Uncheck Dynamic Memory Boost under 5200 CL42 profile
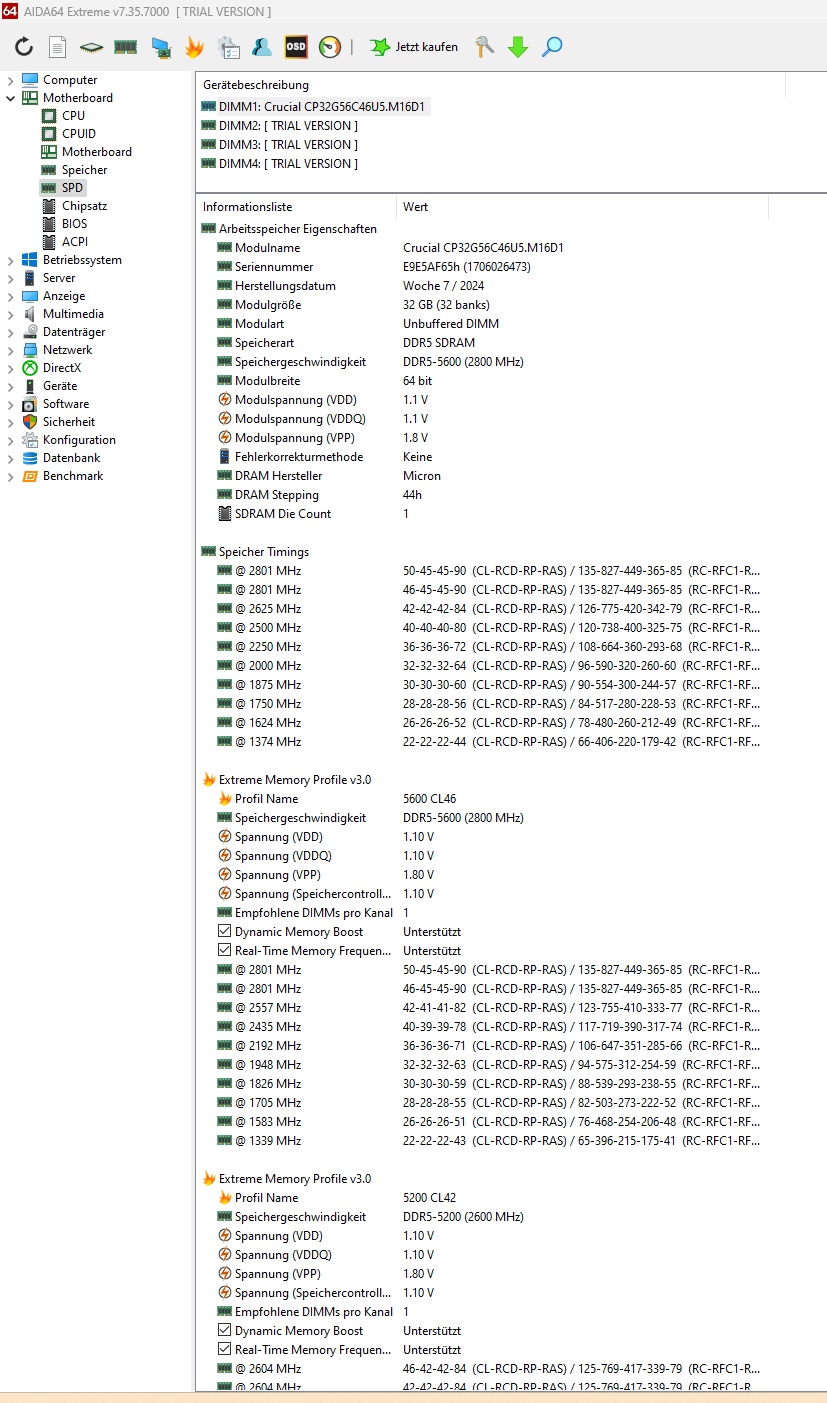This screenshot has width=827, height=1403. click(x=227, y=1330)
